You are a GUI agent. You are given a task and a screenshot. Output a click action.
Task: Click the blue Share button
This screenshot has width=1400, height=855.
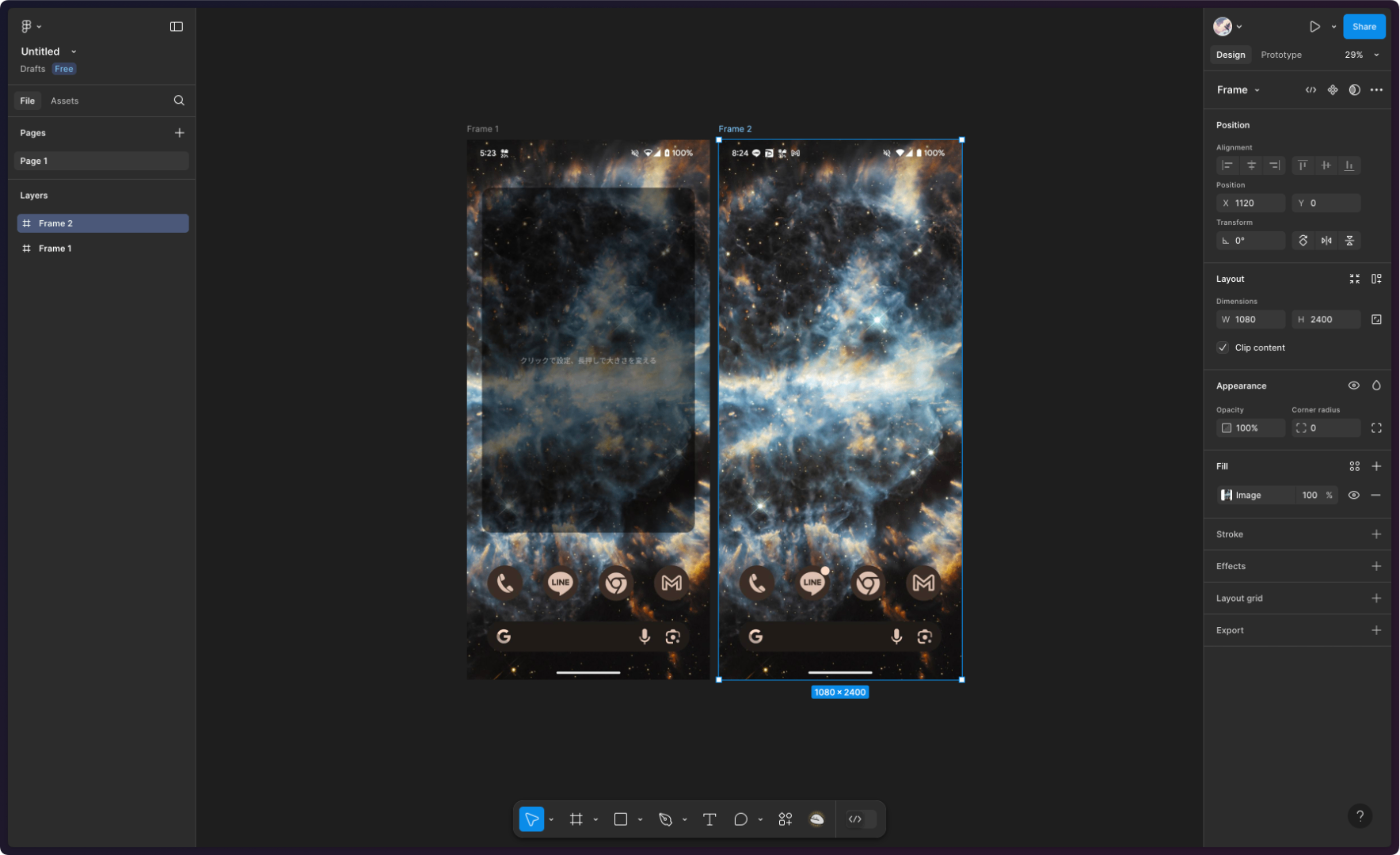pos(1364,27)
